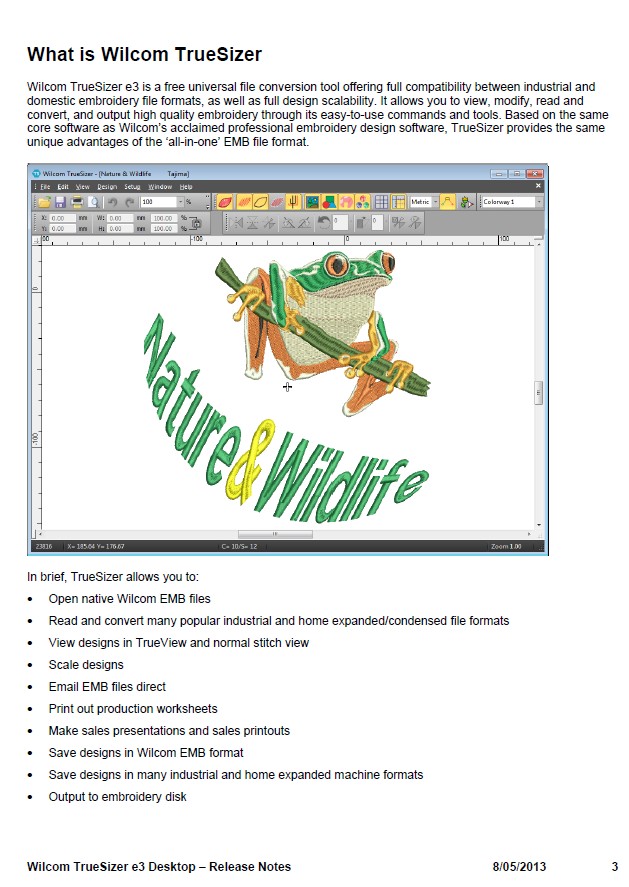This screenshot has width=629, height=887.
Task: Open the zoom factor dropdown arrow
Action: point(180,202)
